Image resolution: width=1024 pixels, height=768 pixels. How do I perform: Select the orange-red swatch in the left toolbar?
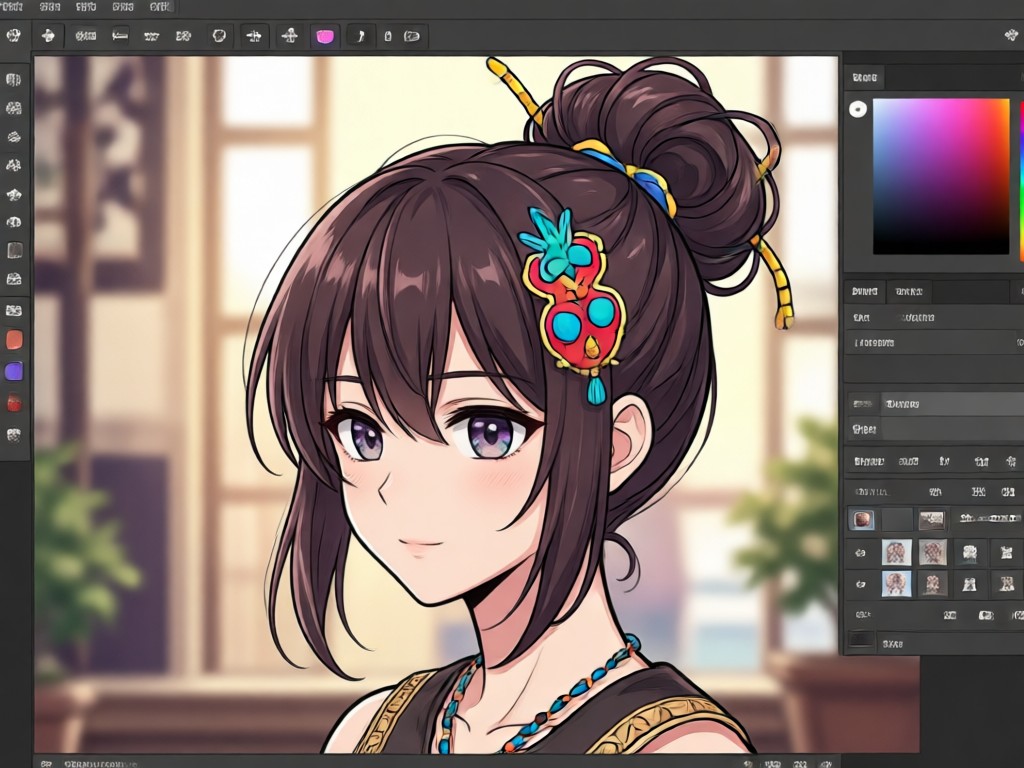[14, 340]
